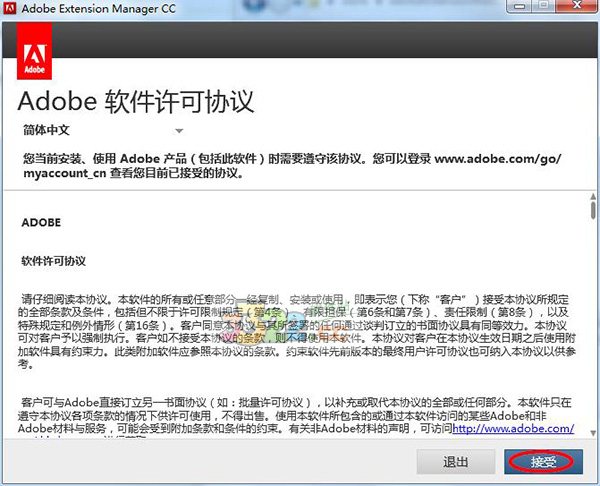The height and width of the screenshot is (486, 600).
Task: Maximize the Adobe Extension Manager CC window
Action: pos(541,10)
